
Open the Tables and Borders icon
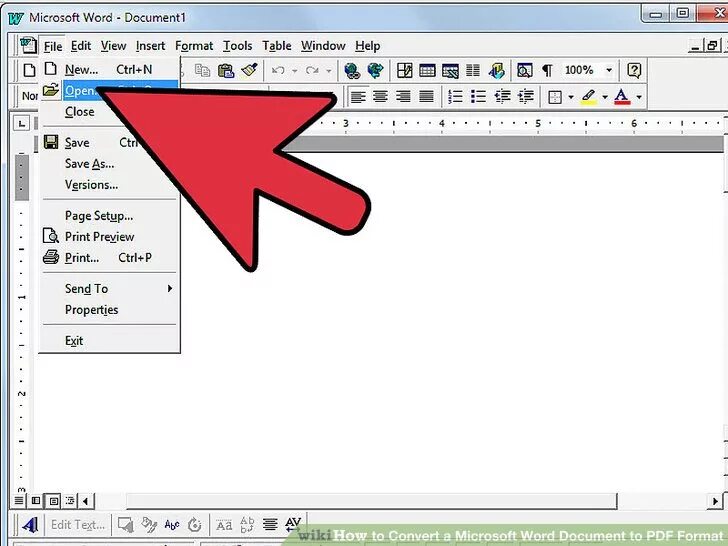coord(404,71)
